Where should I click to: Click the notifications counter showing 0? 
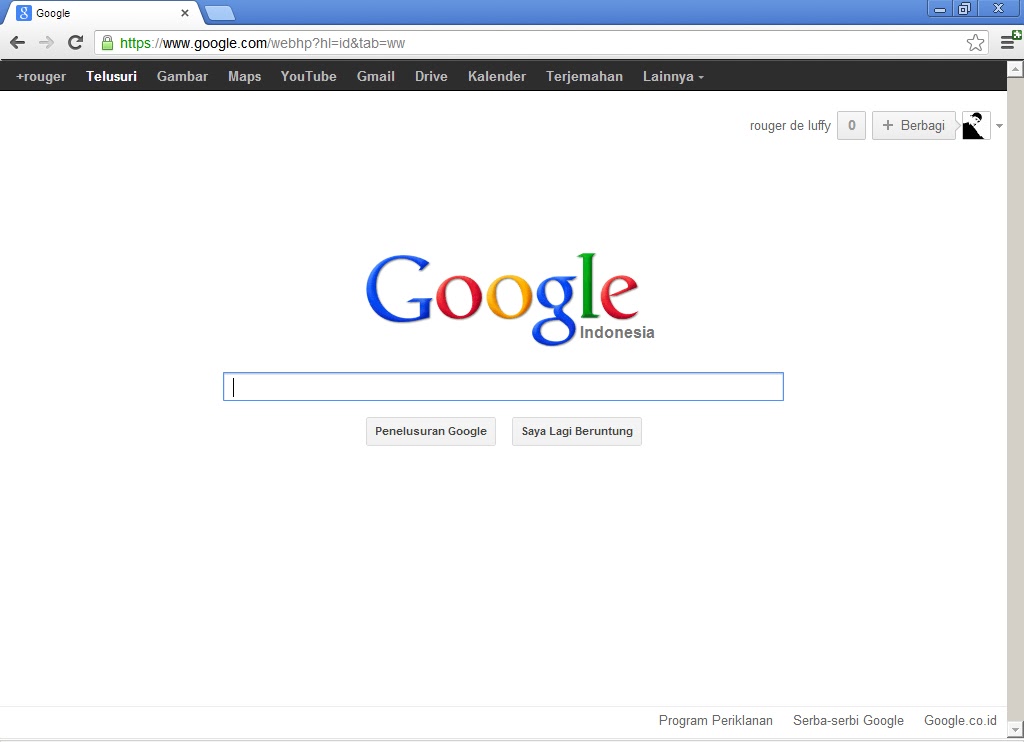pyautogui.click(x=851, y=125)
